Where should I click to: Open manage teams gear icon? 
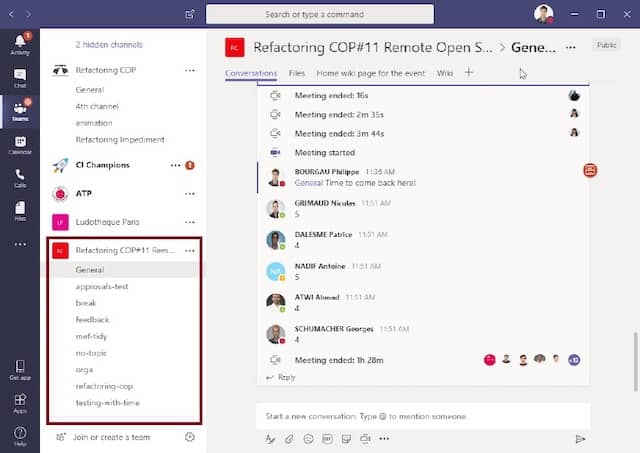tap(189, 437)
